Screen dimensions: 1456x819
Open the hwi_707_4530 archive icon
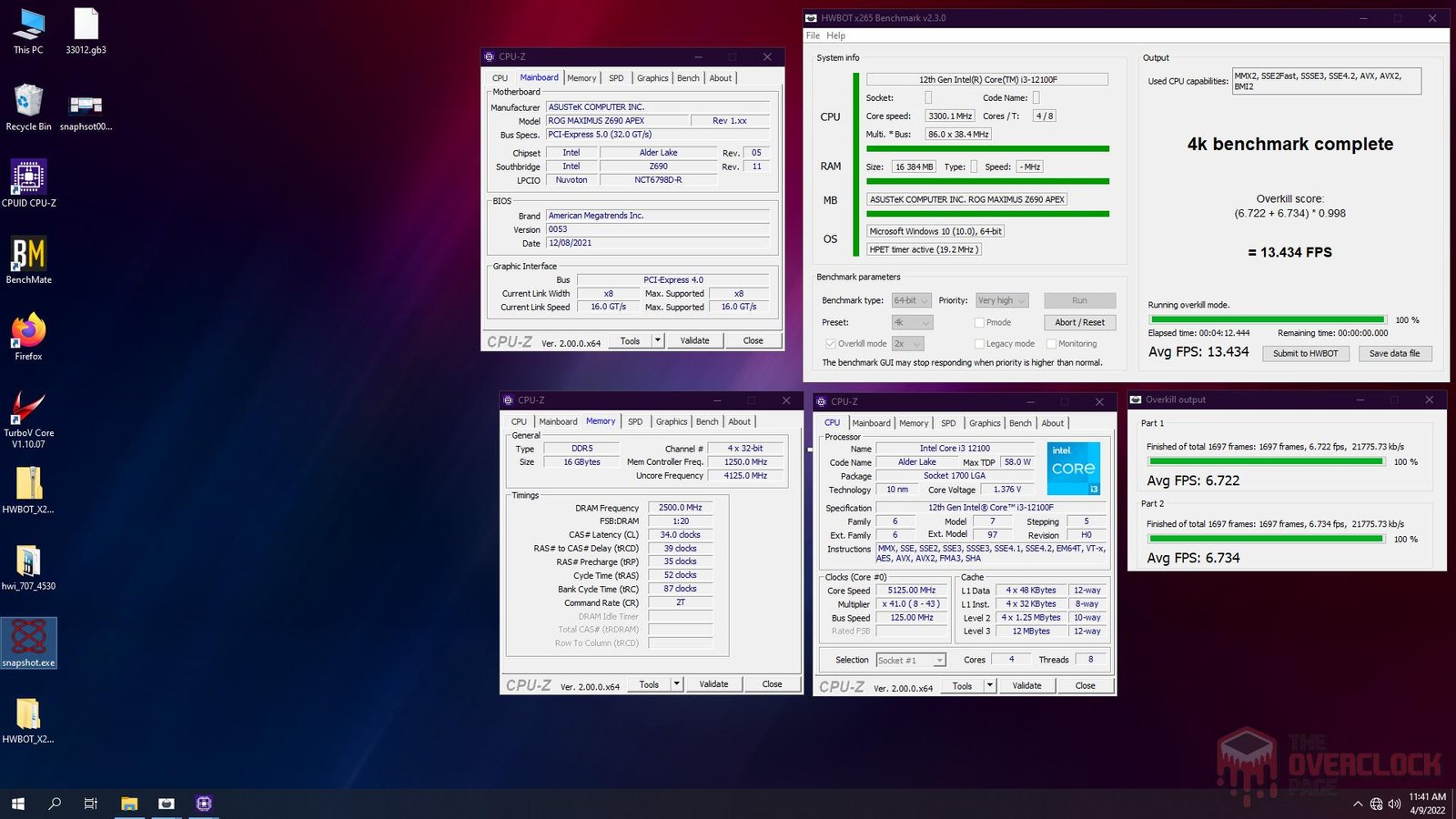(x=28, y=562)
